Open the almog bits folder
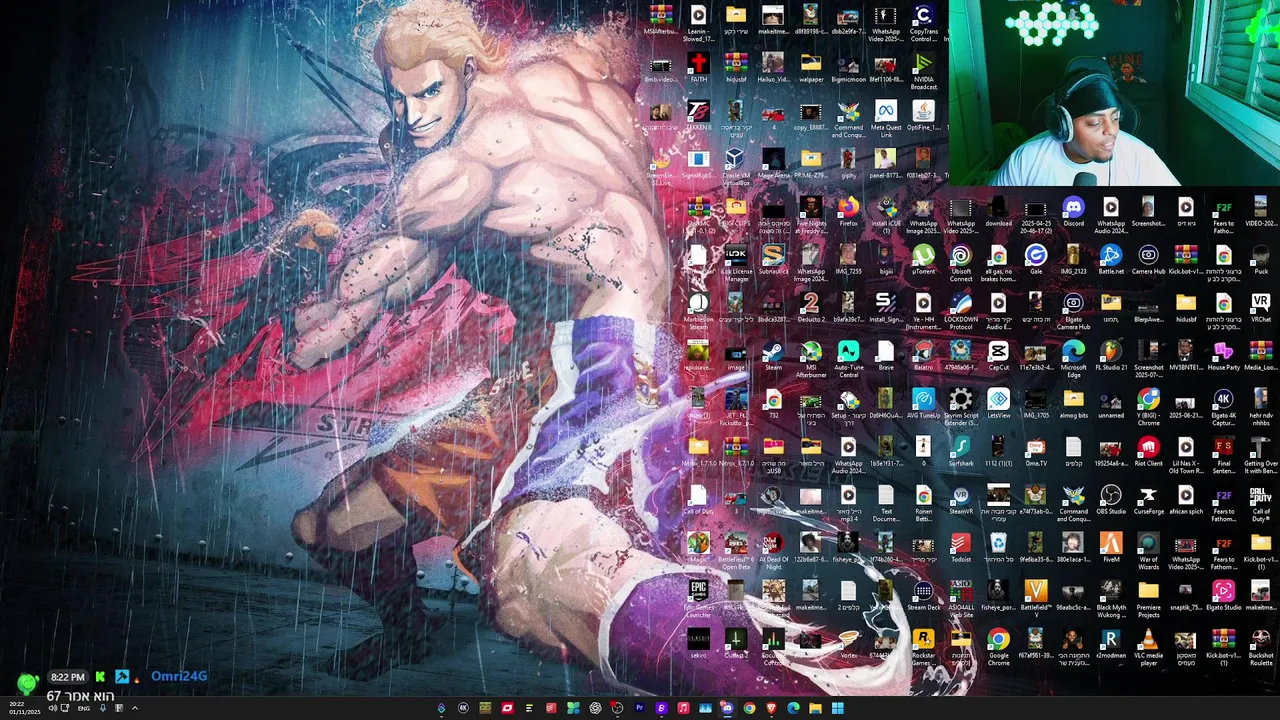1280x720 pixels. [x=1073, y=405]
